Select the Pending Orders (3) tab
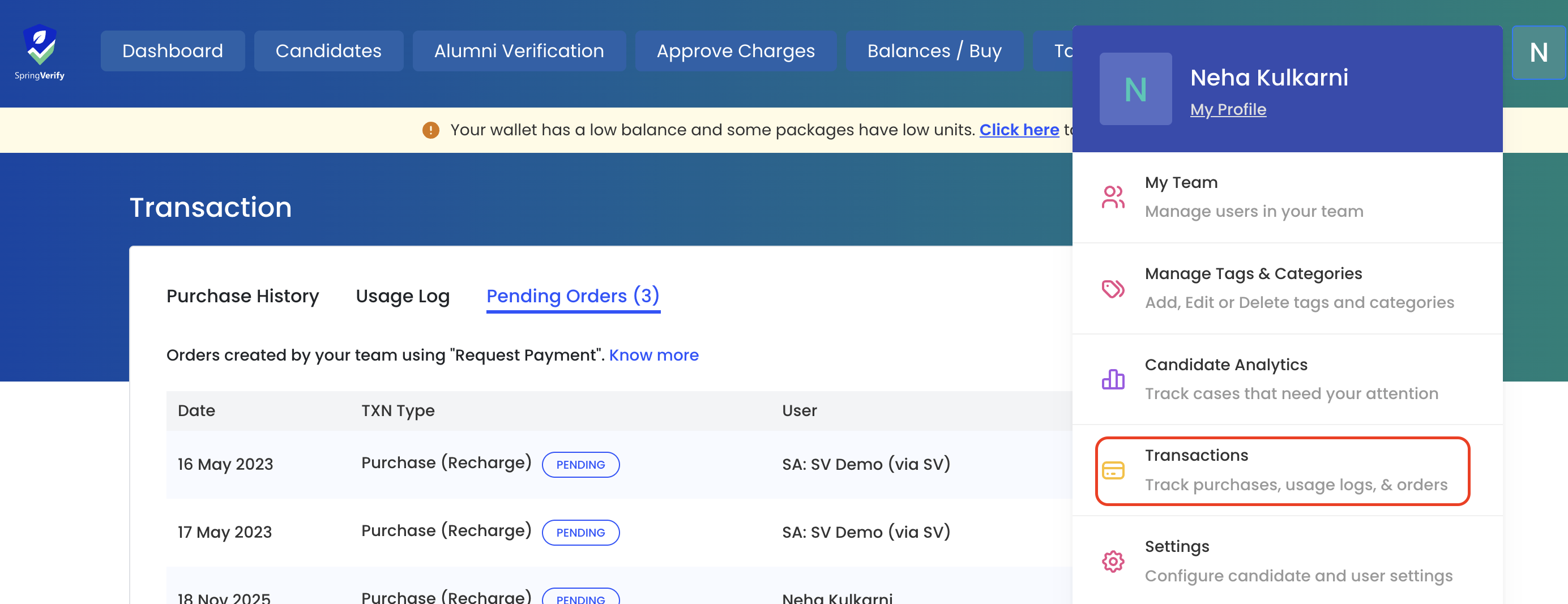This screenshot has width=1568, height=604. (x=572, y=296)
